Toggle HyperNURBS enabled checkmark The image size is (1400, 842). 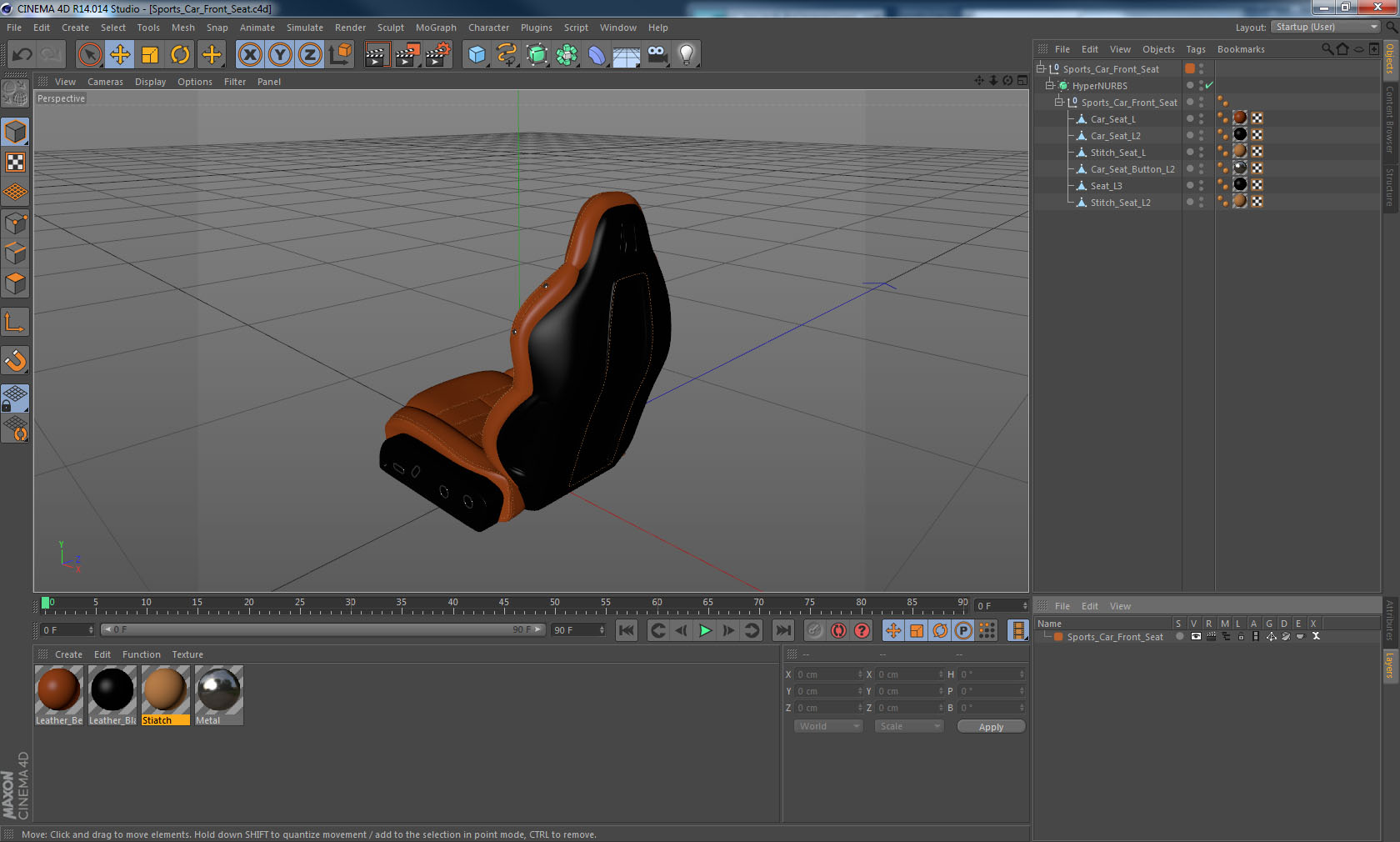click(x=1209, y=85)
